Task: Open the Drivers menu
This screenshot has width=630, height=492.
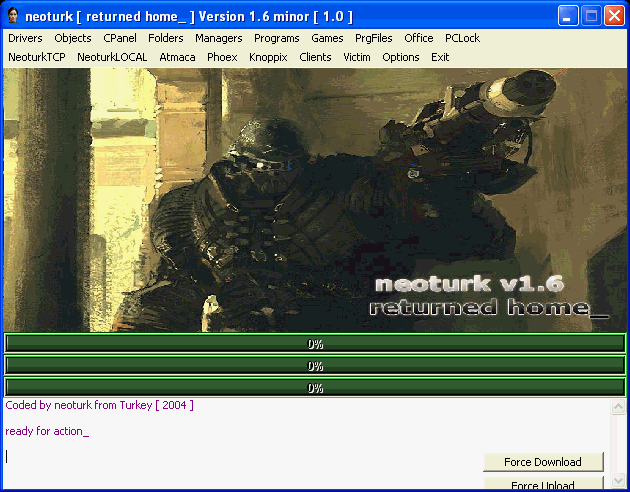Action: coord(25,38)
